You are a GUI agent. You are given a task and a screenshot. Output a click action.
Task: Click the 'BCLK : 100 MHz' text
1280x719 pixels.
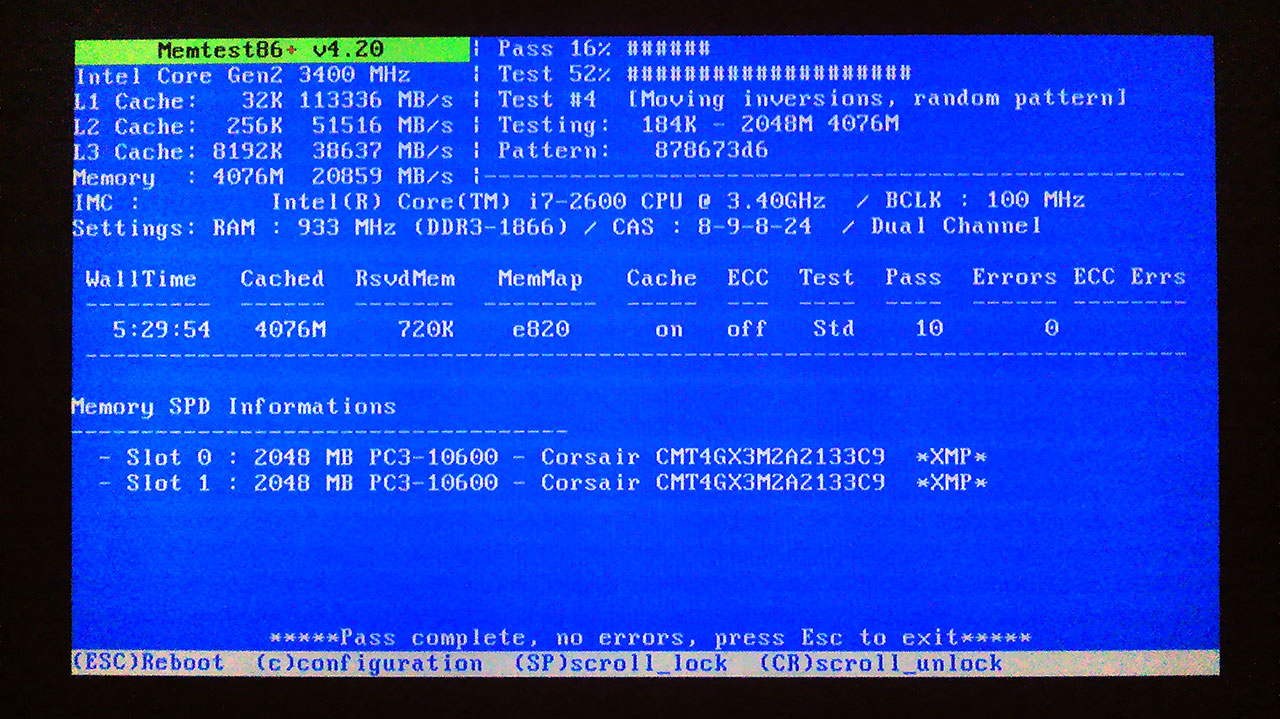pos(985,200)
